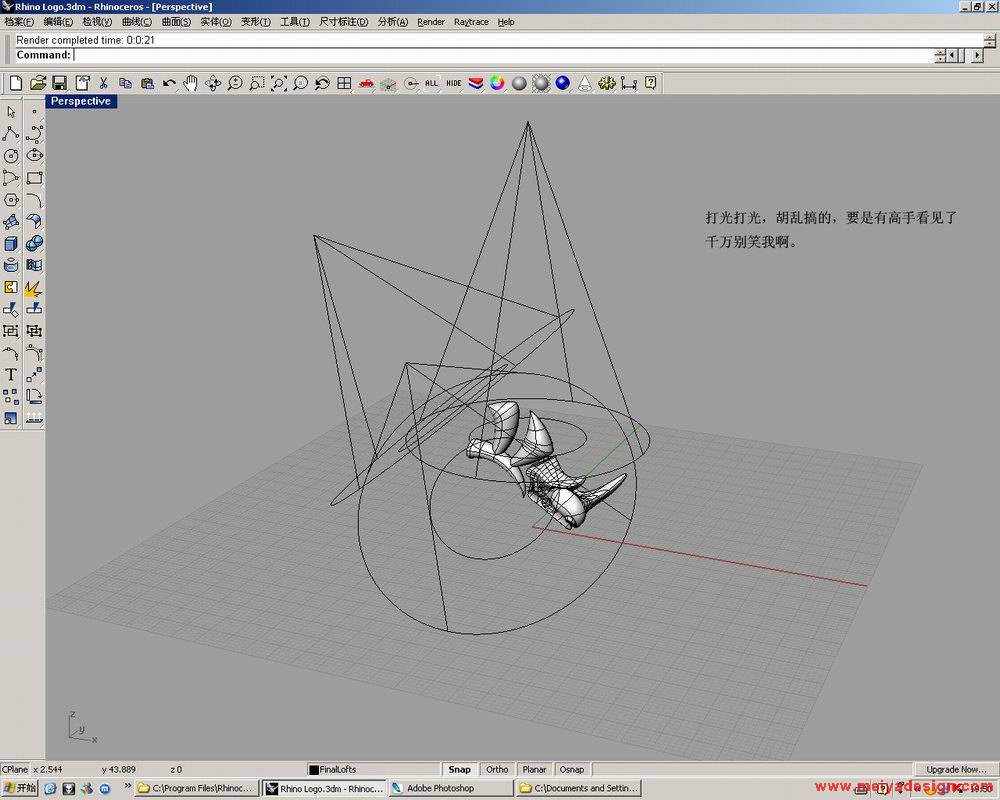
Task: Select the Polyline tool
Action: [x=11, y=133]
